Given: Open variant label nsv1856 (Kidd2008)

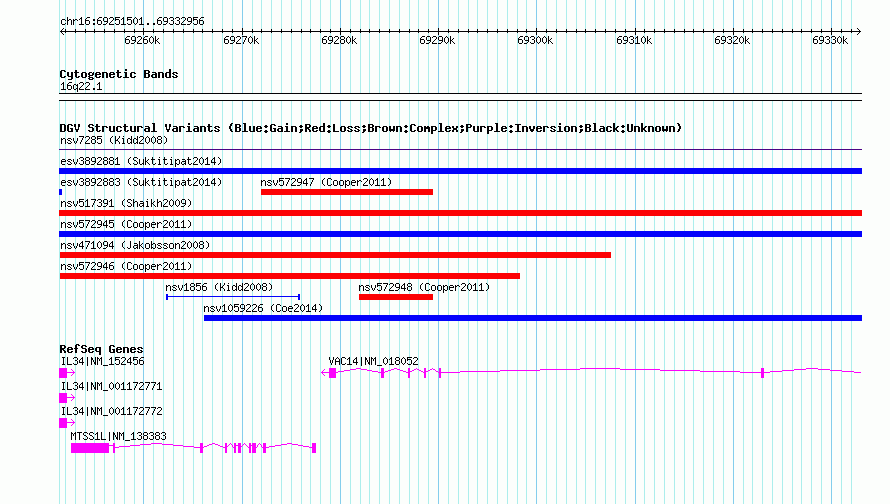Looking at the screenshot, I should (219, 287).
